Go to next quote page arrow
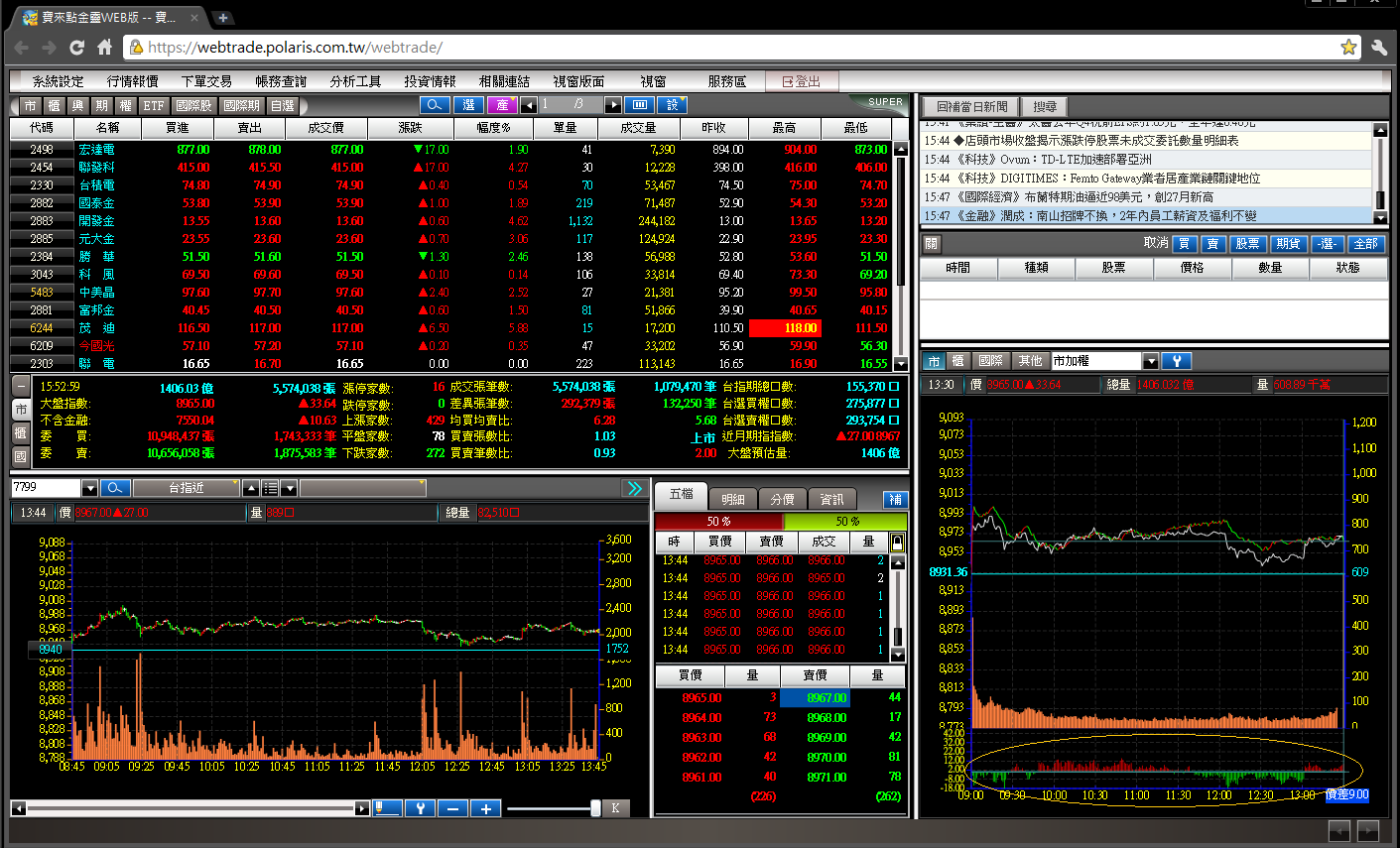The width and height of the screenshot is (1400, 848). [x=613, y=105]
